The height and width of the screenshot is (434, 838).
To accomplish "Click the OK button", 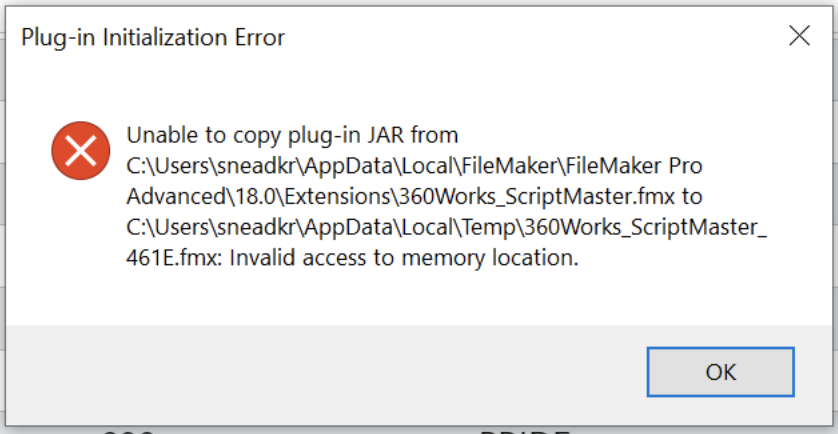I will coord(720,372).
